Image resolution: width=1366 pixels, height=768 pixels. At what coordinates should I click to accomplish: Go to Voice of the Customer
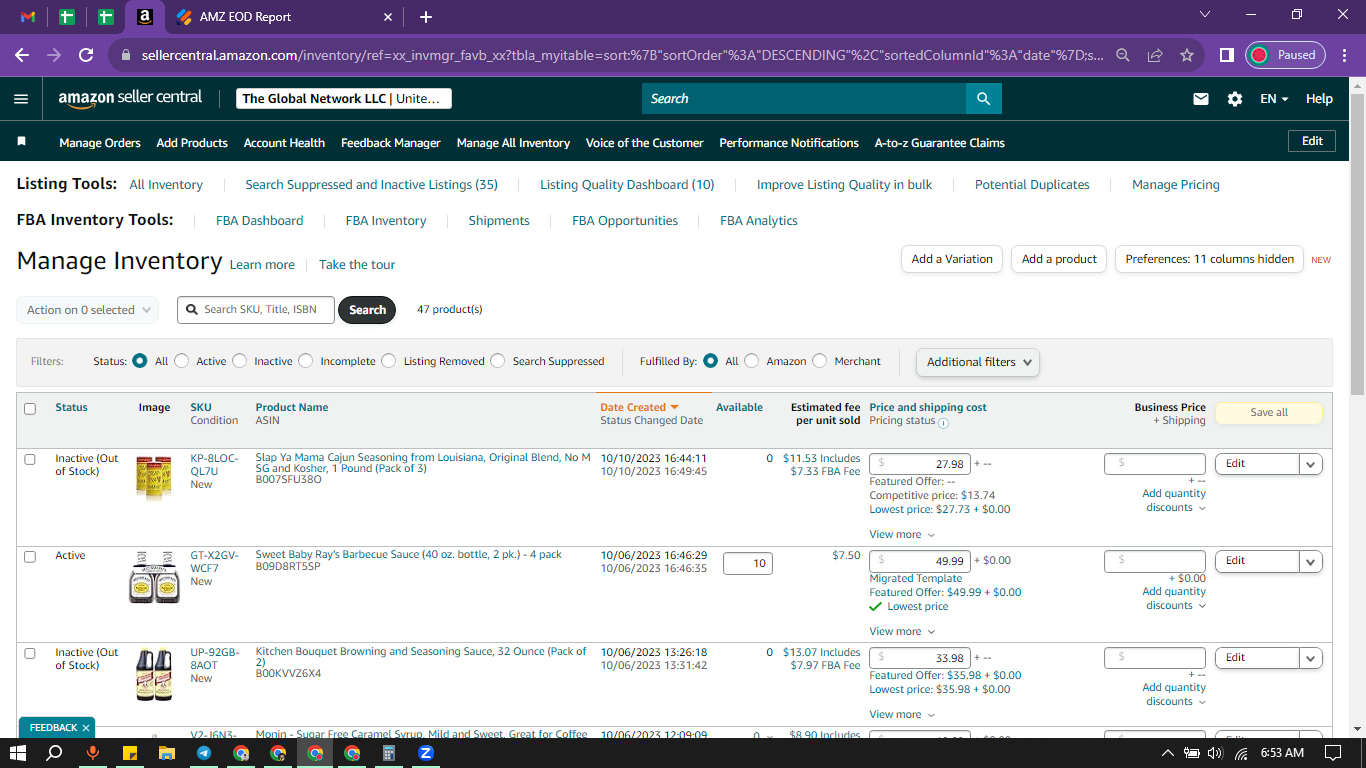click(x=645, y=143)
